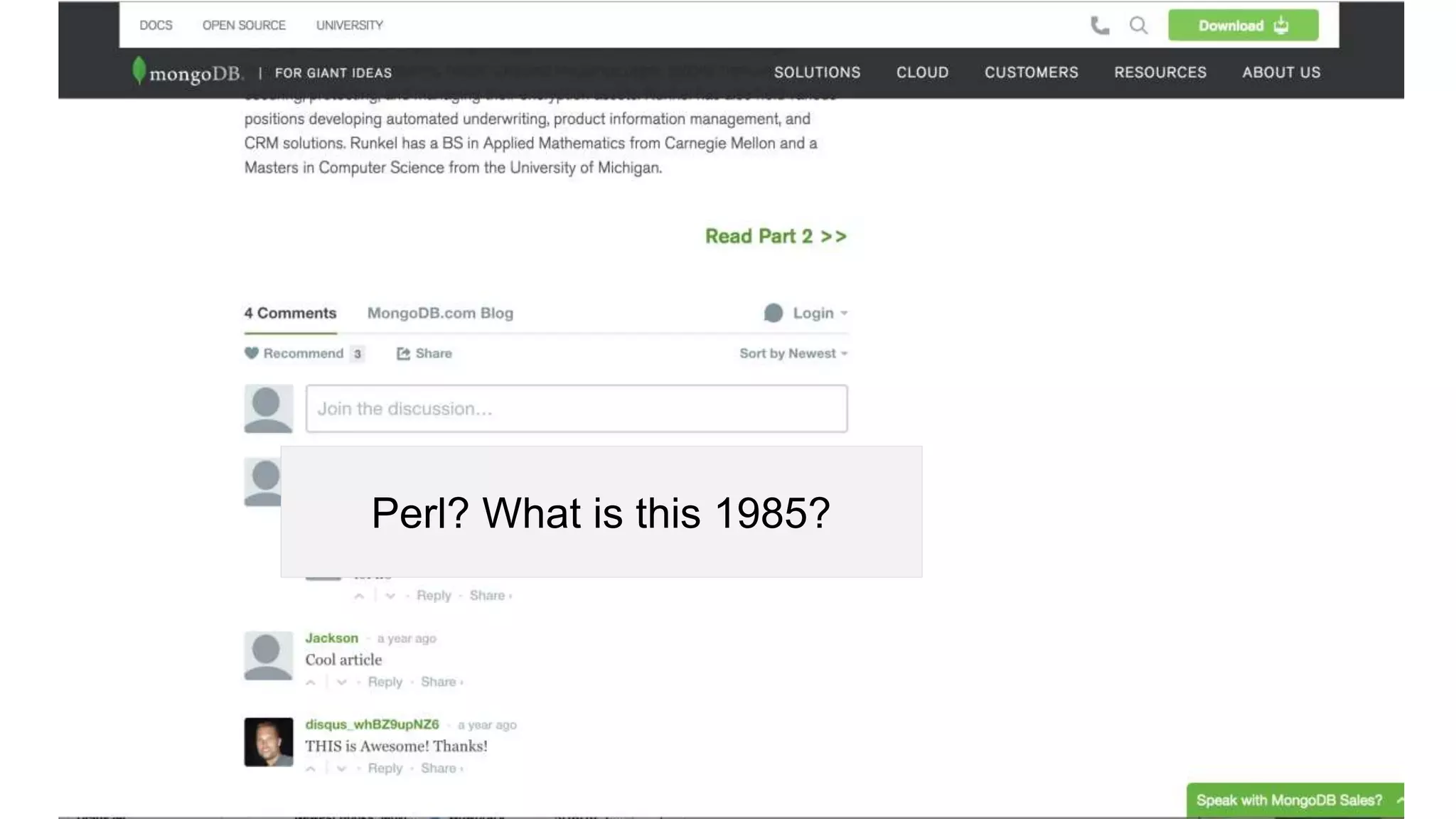The width and height of the screenshot is (1456, 819).
Task: Click the MongoDB leaf logo
Action: coord(139,71)
